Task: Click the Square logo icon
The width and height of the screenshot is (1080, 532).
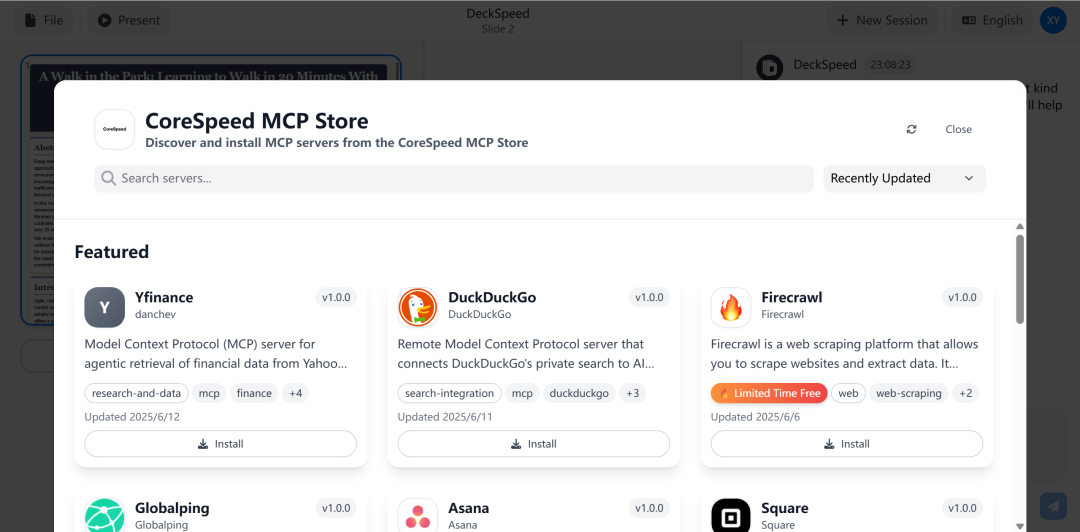Action: tap(731, 515)
